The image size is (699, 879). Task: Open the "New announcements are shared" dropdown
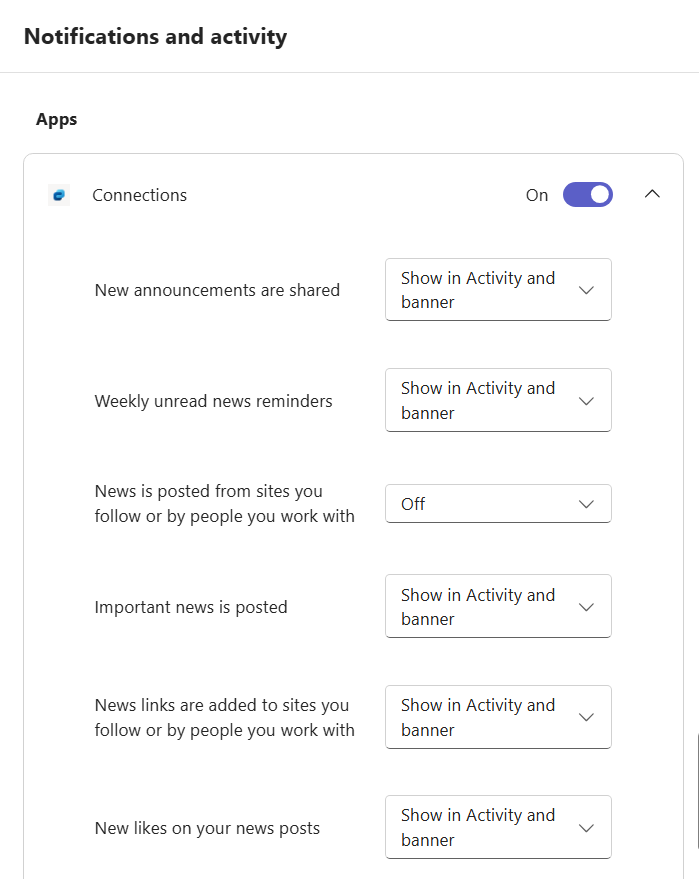pyautogui.click(x=498, y=289)
